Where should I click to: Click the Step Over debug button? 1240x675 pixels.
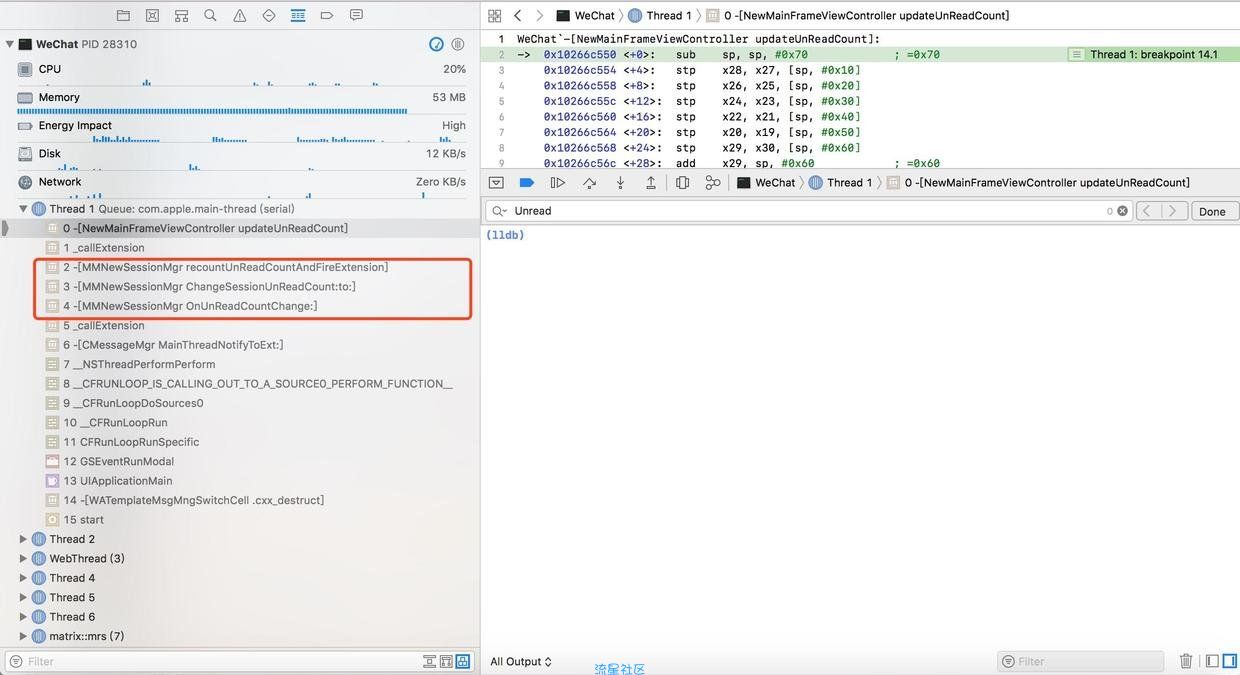tap(589, 183)
